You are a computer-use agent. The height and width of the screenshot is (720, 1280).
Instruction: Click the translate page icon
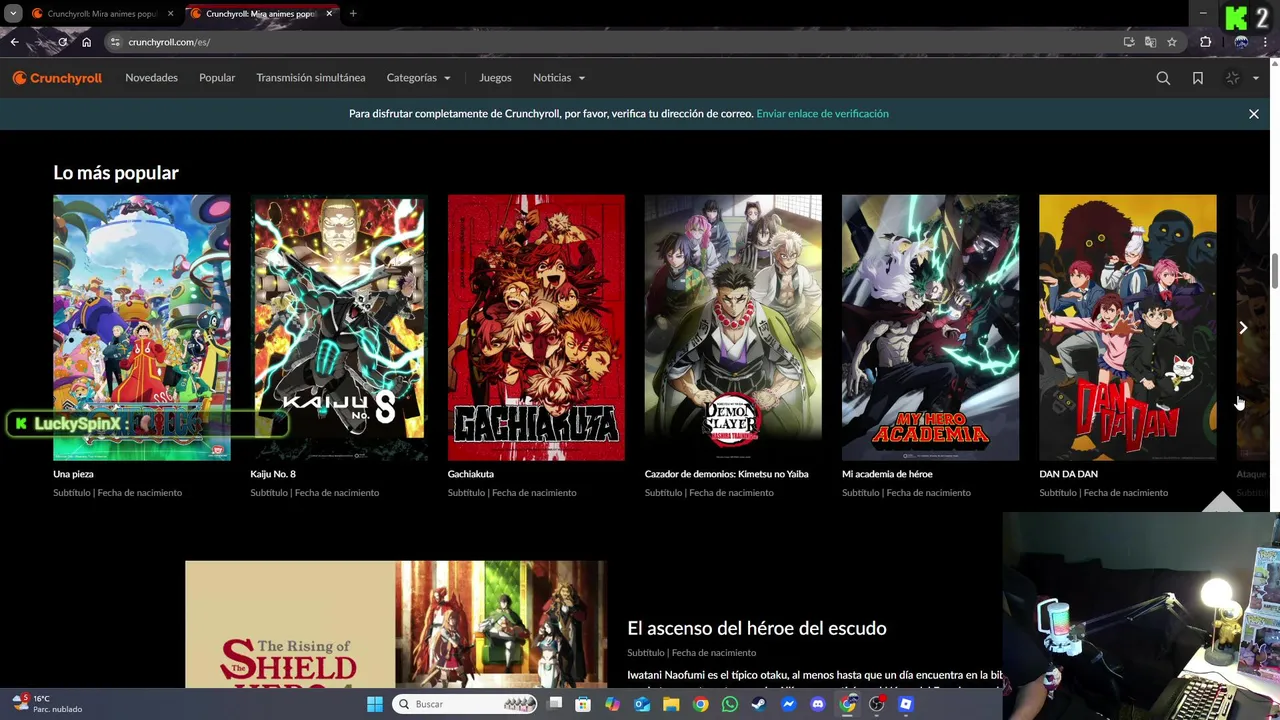click(1150, 42)
